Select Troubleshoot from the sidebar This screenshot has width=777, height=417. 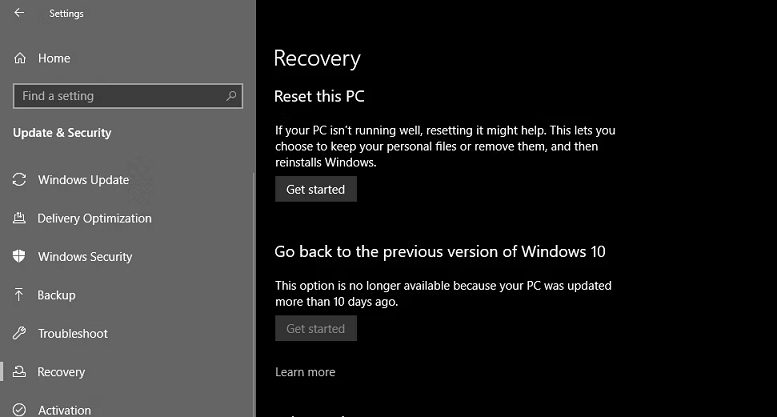click(x=73, y=333)
